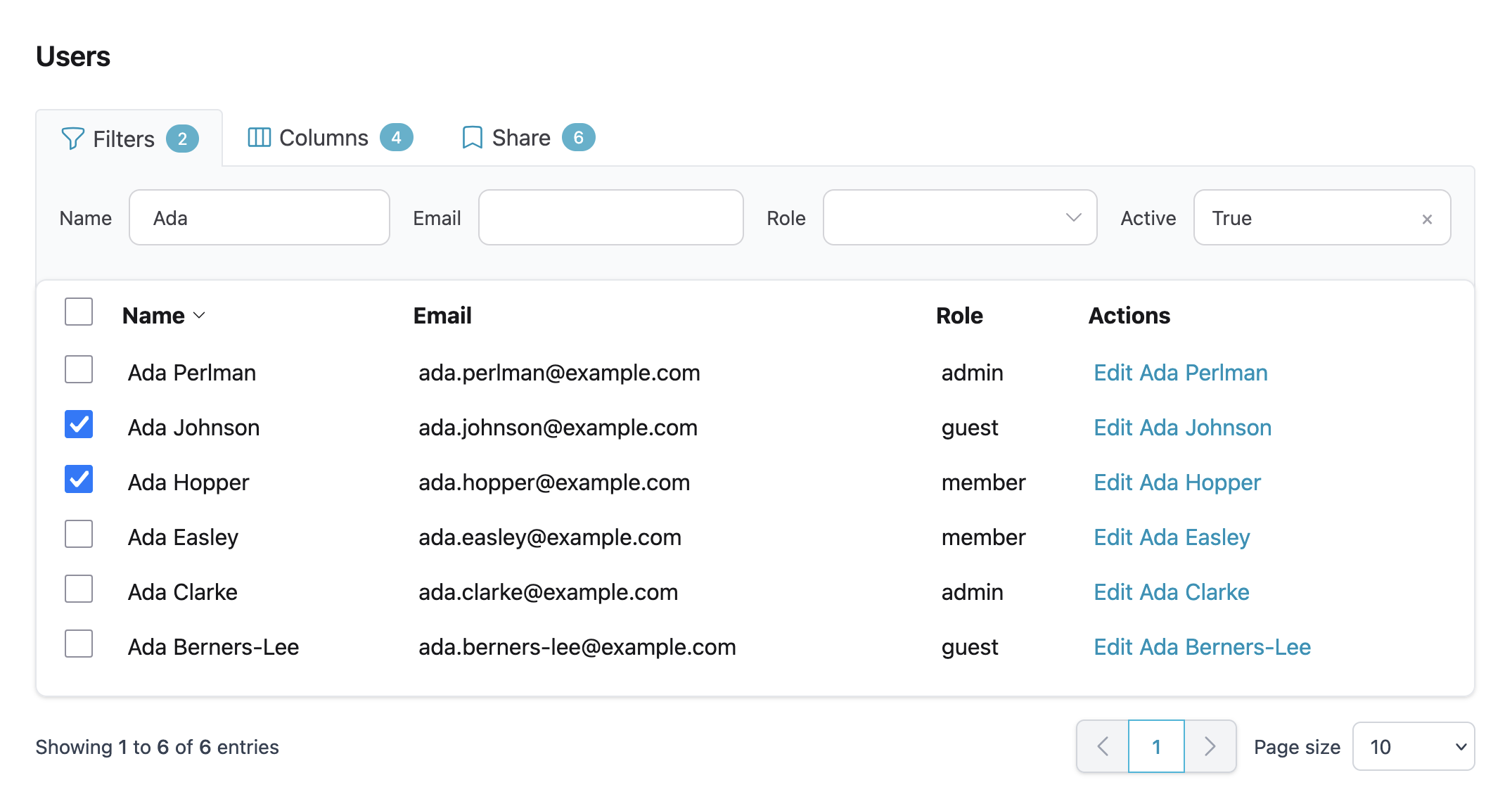Open Edit Ada Clarke link
1512x806 pixels.
[1172, 592]
